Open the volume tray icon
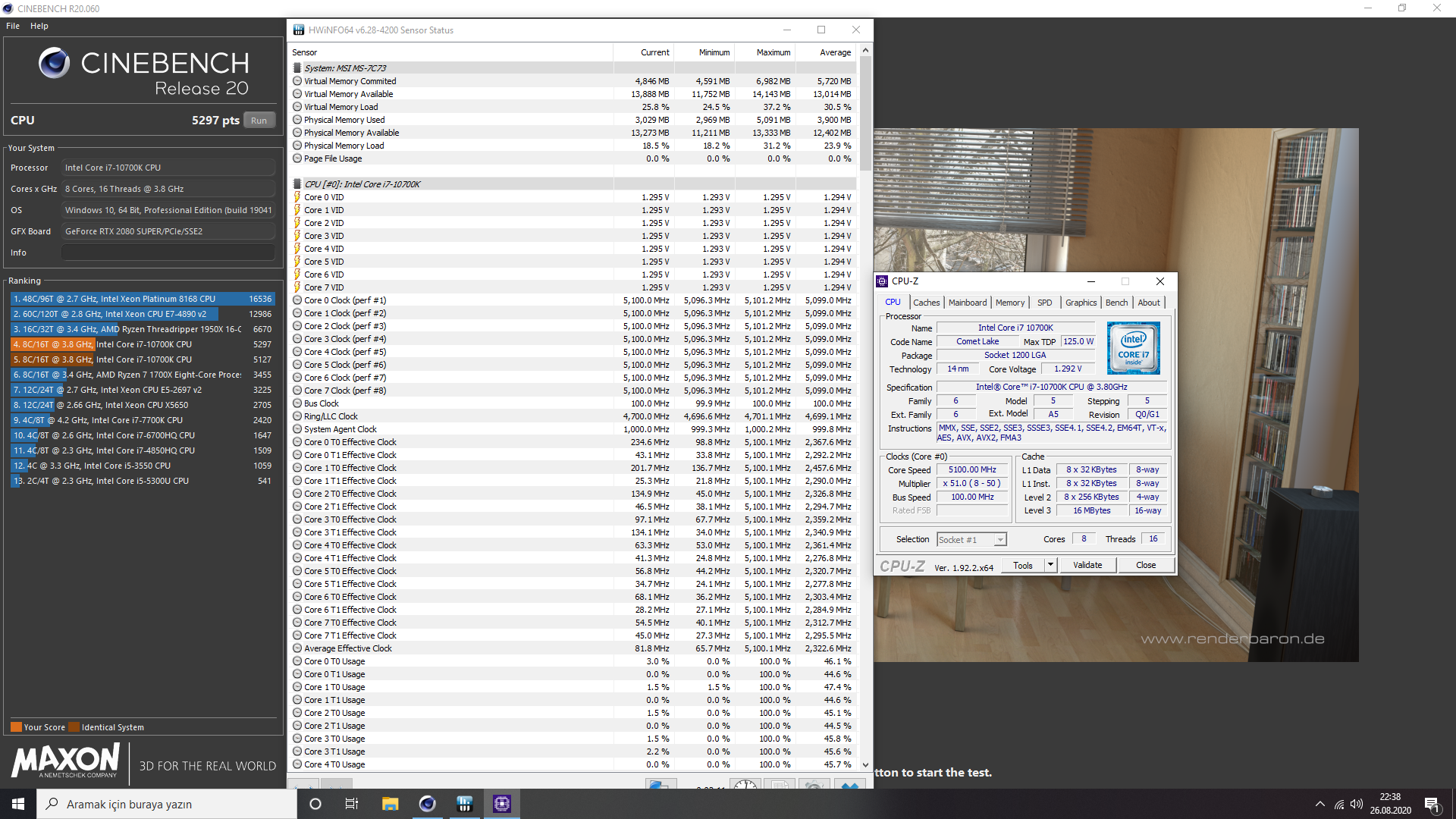 point(1357,804)
